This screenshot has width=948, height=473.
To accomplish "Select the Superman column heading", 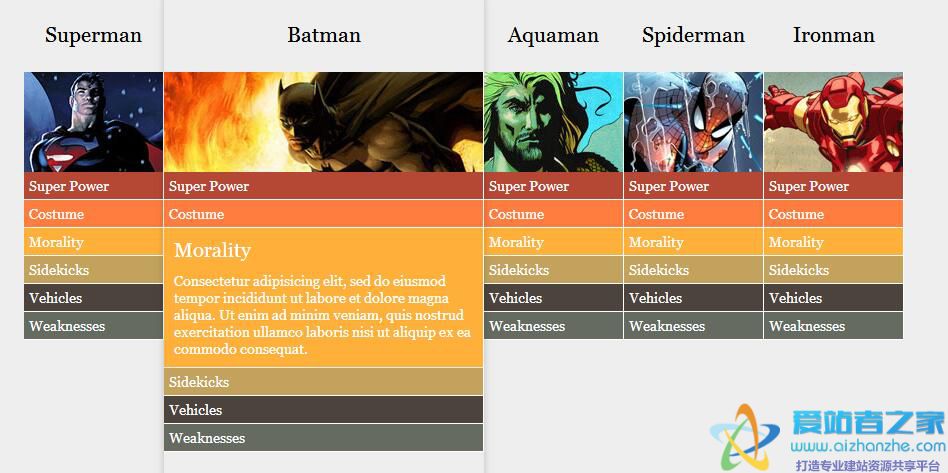I will [93, 35].
